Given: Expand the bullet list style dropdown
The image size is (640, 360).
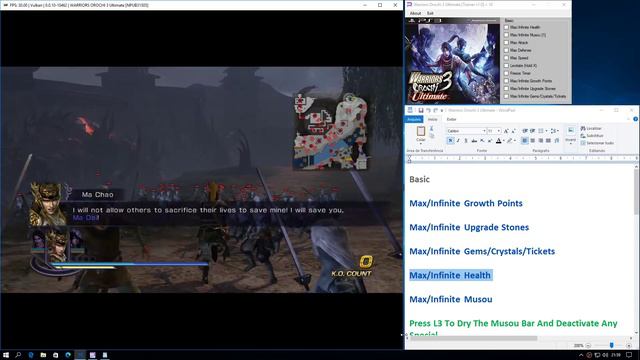Looking at the screenshot, I should tap(546, 131).
